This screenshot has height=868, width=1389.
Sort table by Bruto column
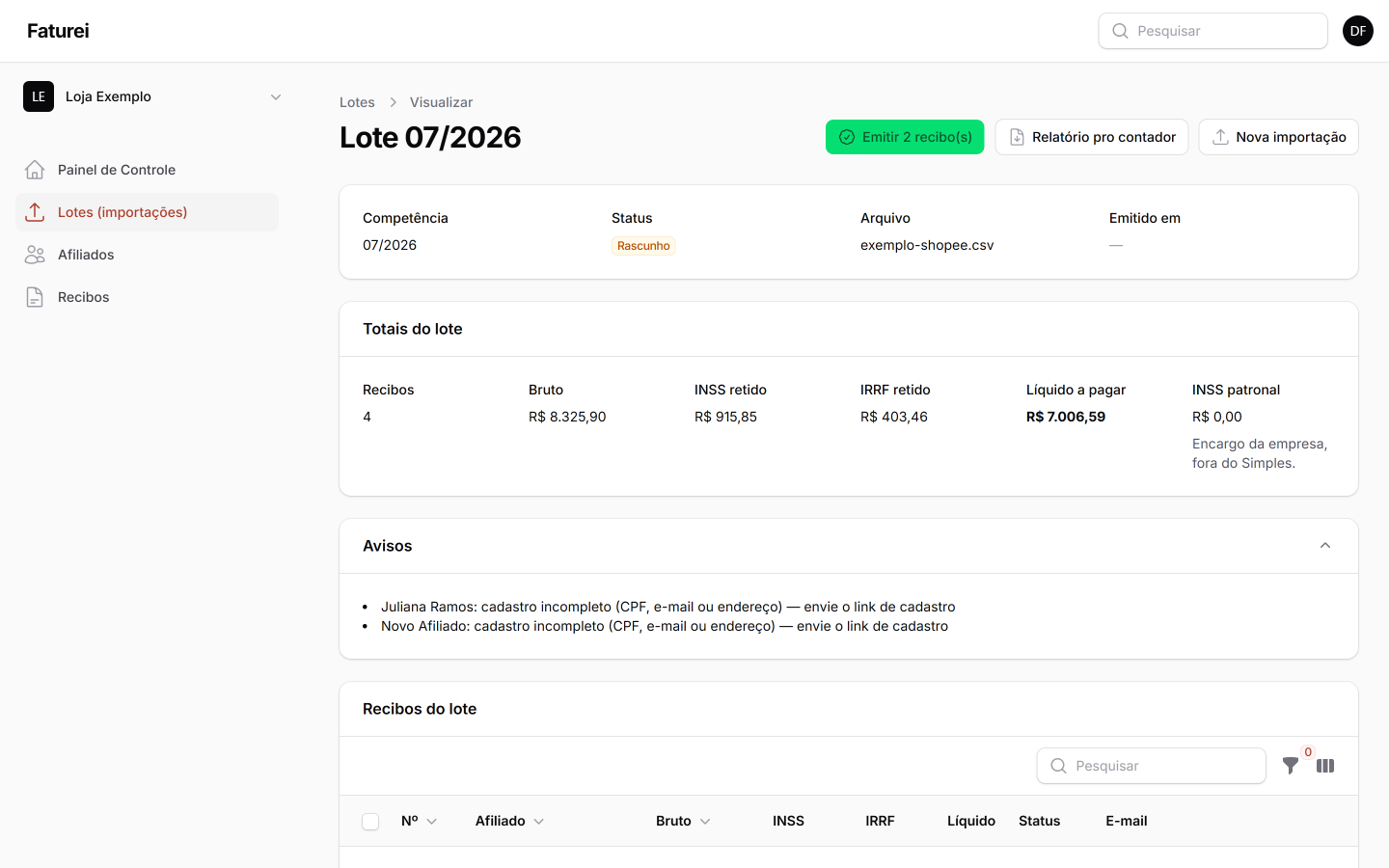pos(683,821)
